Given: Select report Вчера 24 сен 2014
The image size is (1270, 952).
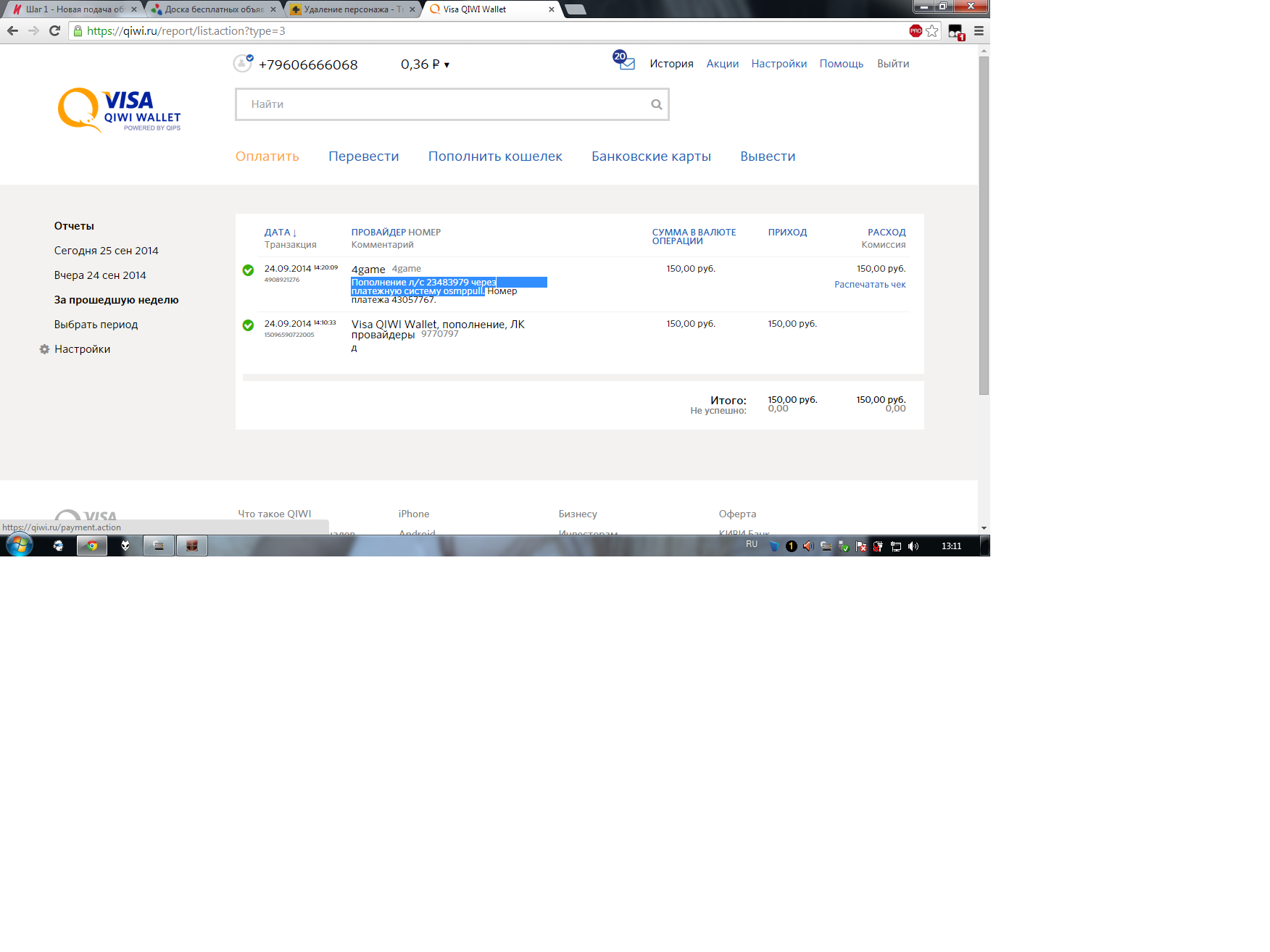Looking at the screenshot, I should point(100,275).
